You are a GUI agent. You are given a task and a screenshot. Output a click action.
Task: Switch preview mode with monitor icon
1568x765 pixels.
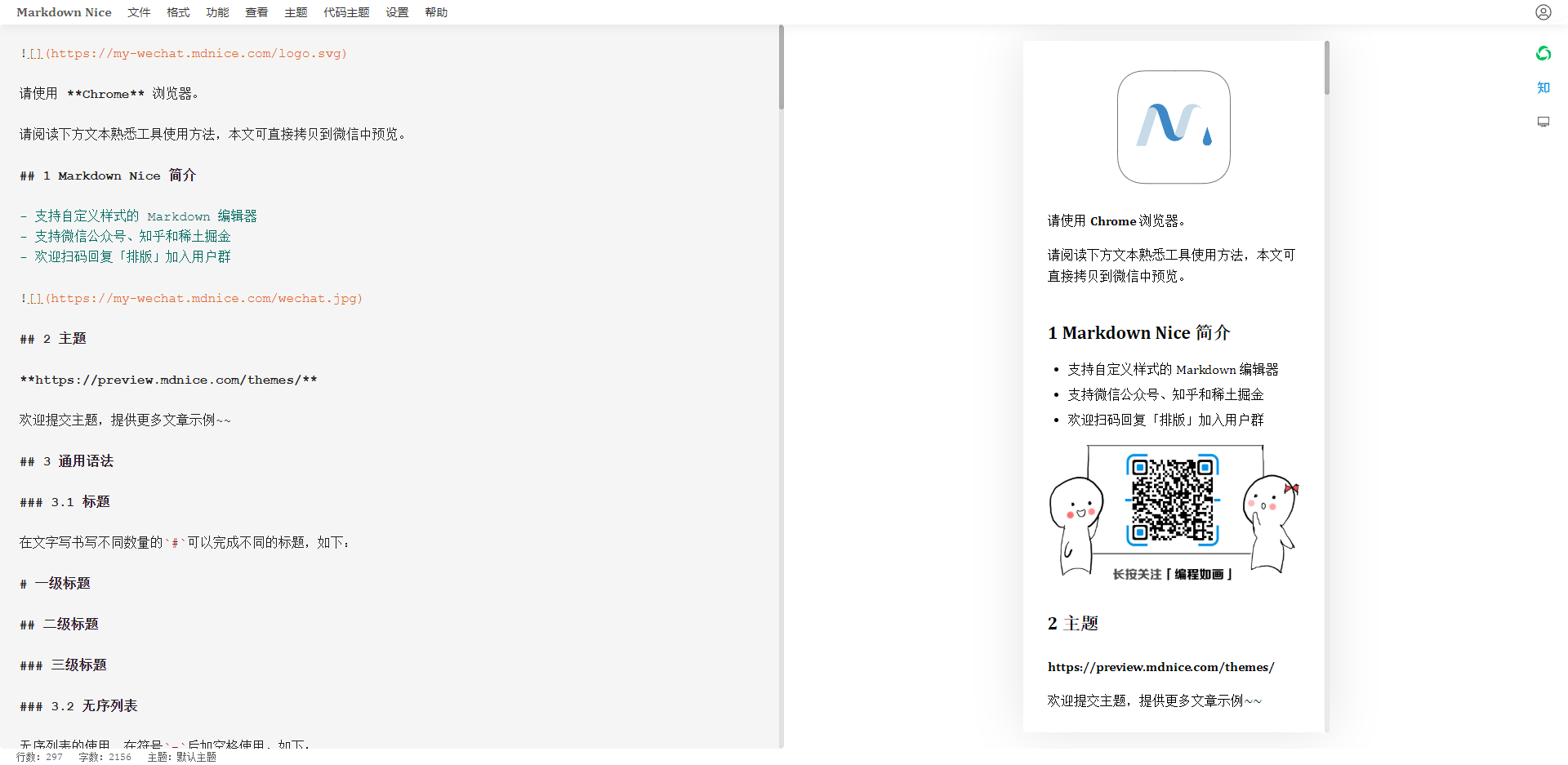pos(1543,122)
